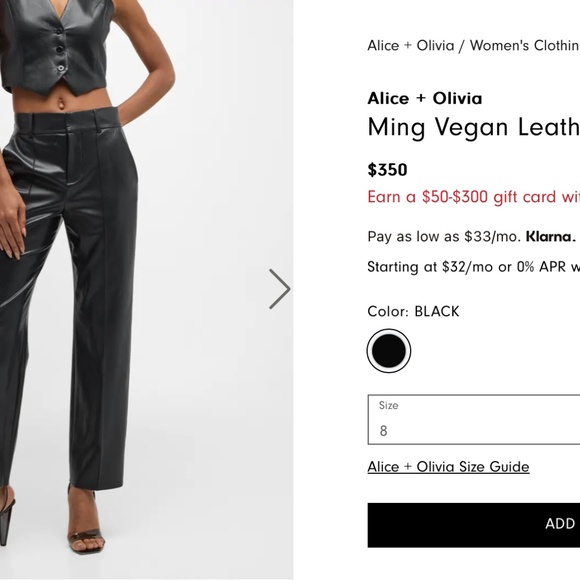The width and height of the screenshot is (580, 580).
Task: Open the red Earn a $50-$300 gift card offer
Action: [x=473, y=196]
